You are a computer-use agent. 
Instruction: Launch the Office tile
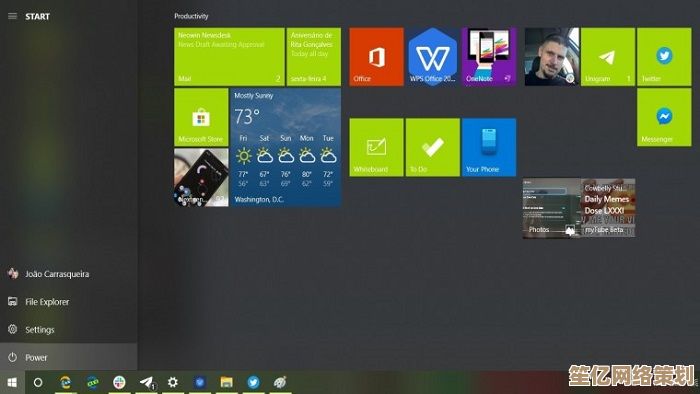(376, 57)
